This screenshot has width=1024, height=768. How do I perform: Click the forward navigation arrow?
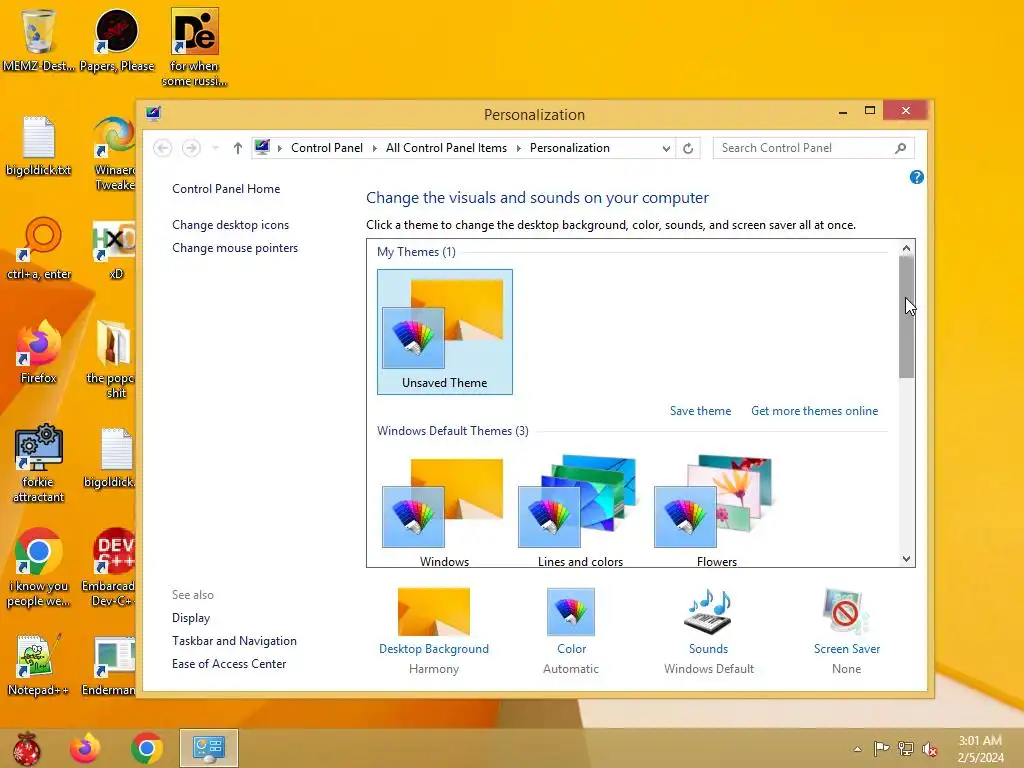[191, 148]
